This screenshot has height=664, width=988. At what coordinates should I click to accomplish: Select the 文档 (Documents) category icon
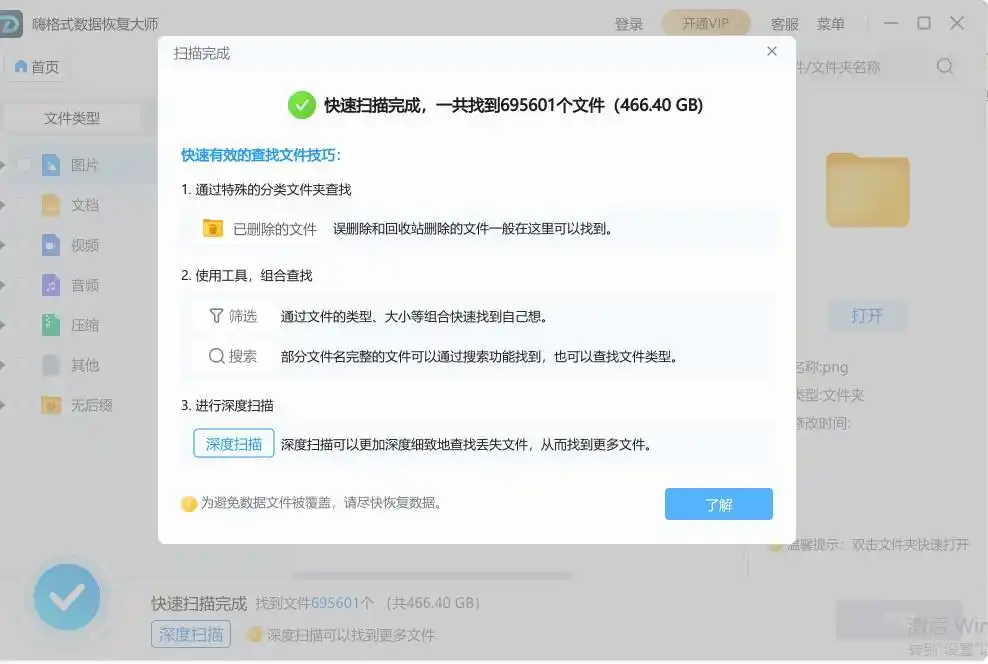pyautogui.click(x=52, y=204)
